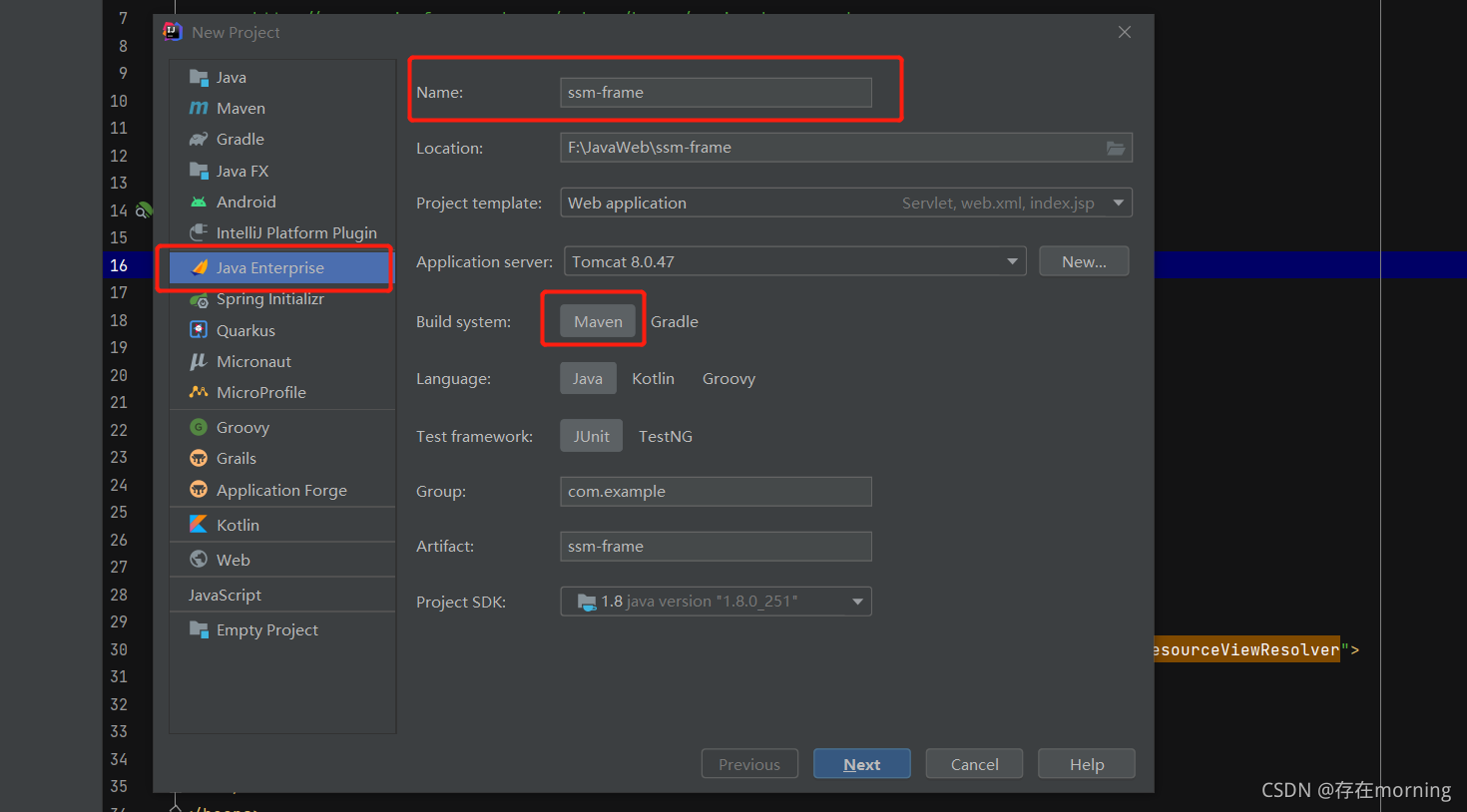Pick the MicroProfile icon

199,392
